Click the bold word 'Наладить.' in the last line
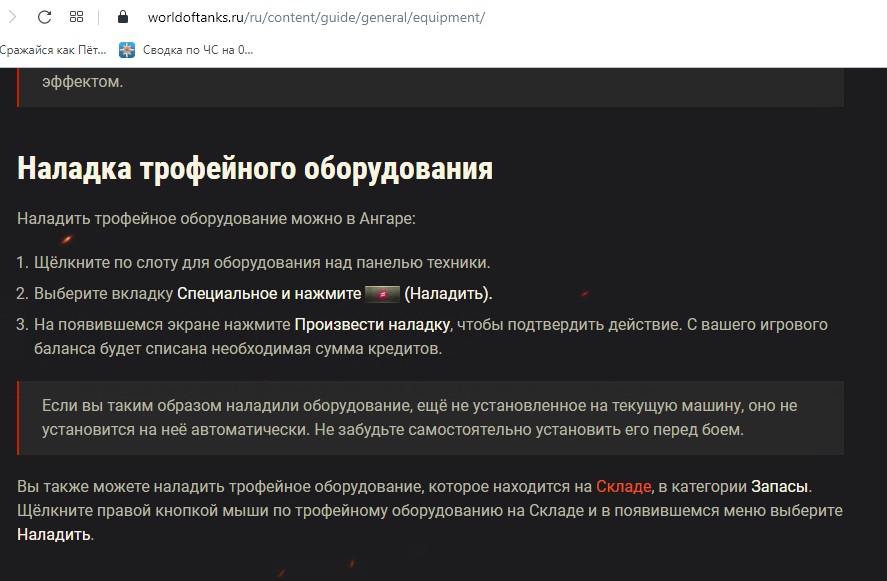The width and height of the screenshot is (887, 581). click(x=55, y=535)
